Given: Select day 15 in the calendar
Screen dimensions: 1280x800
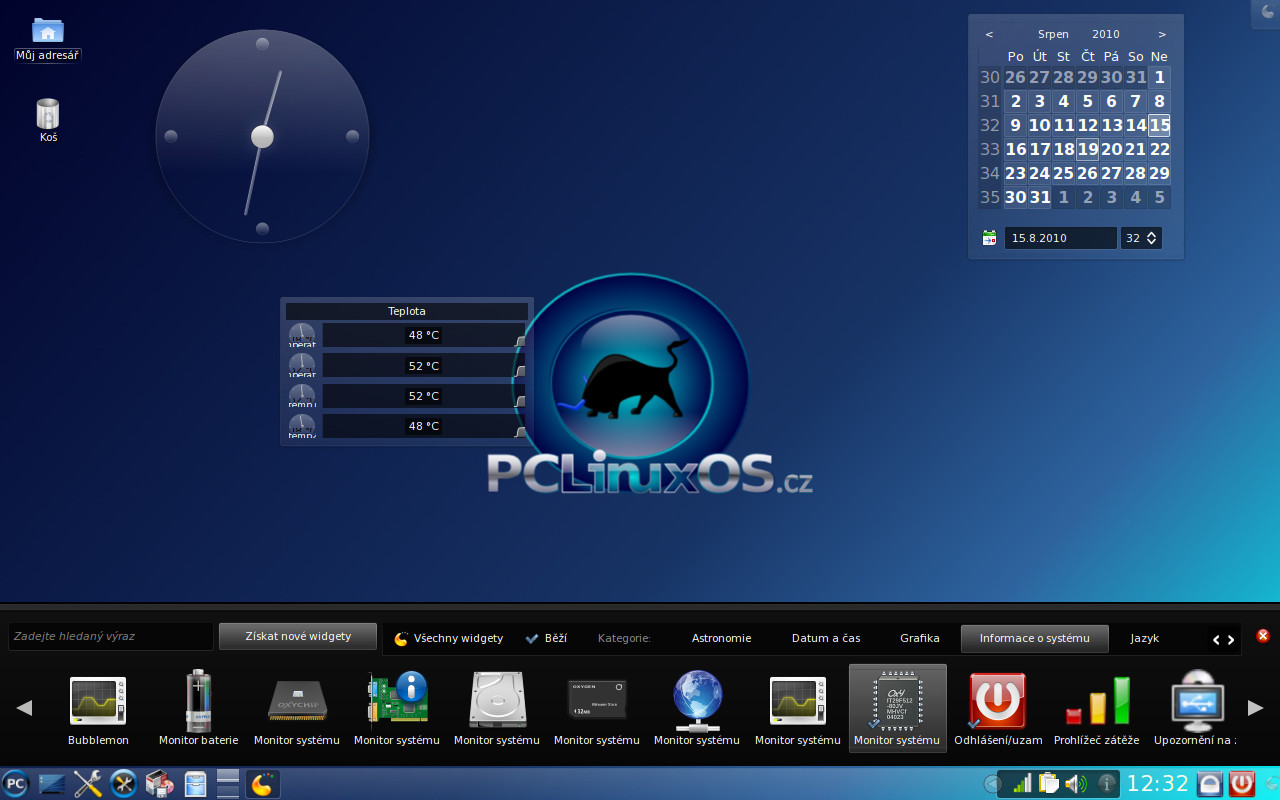Looking at the screenshot, I should (x=1159, y=125).
